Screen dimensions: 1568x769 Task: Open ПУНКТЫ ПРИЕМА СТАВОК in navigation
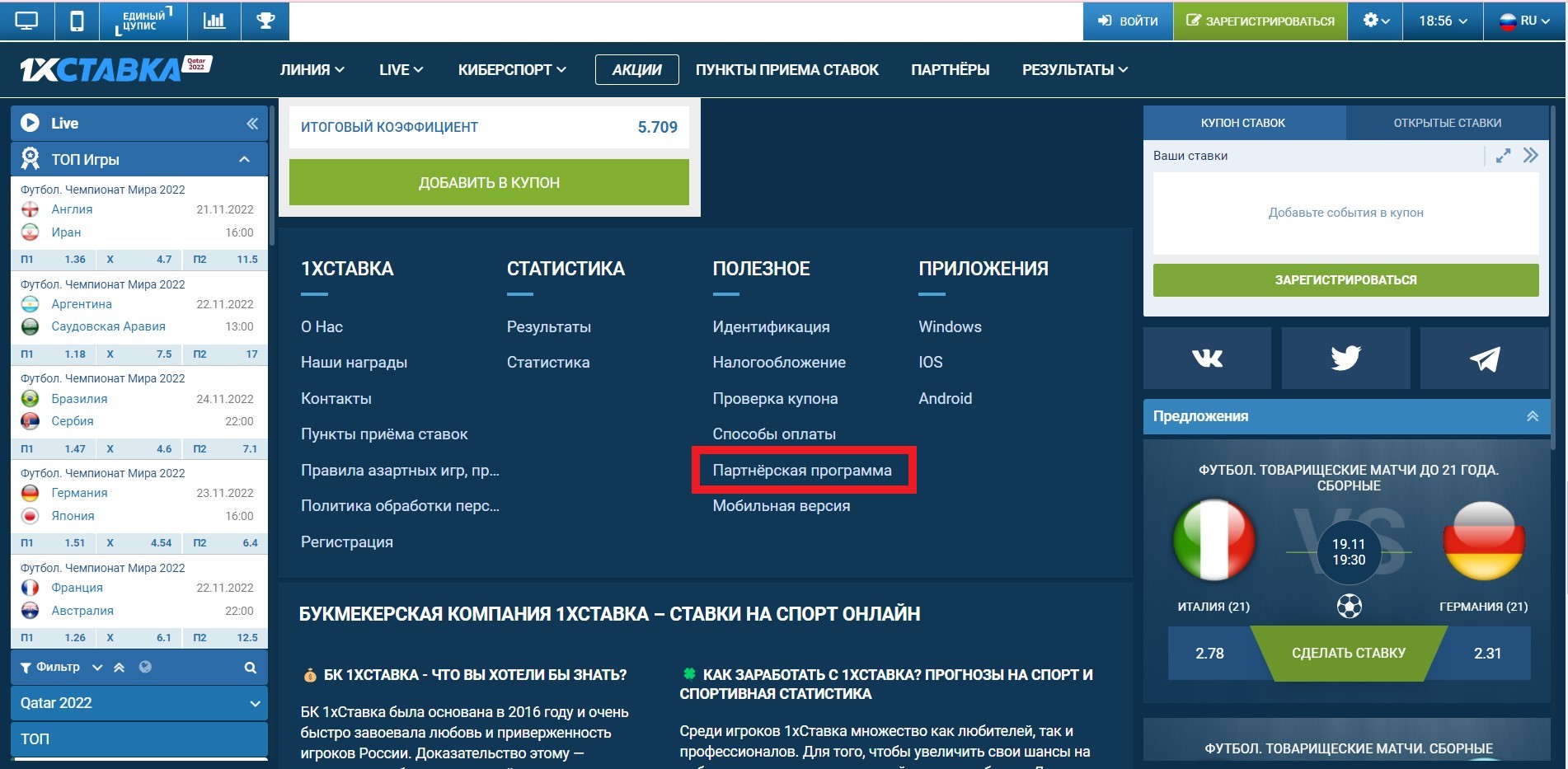[x=786, y=70]
